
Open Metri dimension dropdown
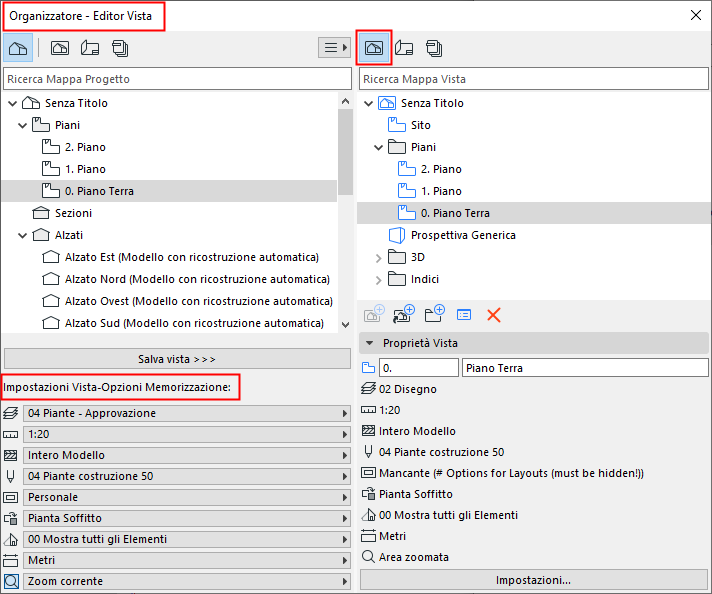(187, 560)
